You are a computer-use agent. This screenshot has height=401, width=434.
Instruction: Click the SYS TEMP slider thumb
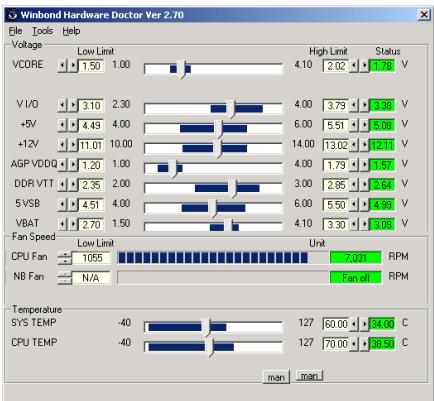206,327
